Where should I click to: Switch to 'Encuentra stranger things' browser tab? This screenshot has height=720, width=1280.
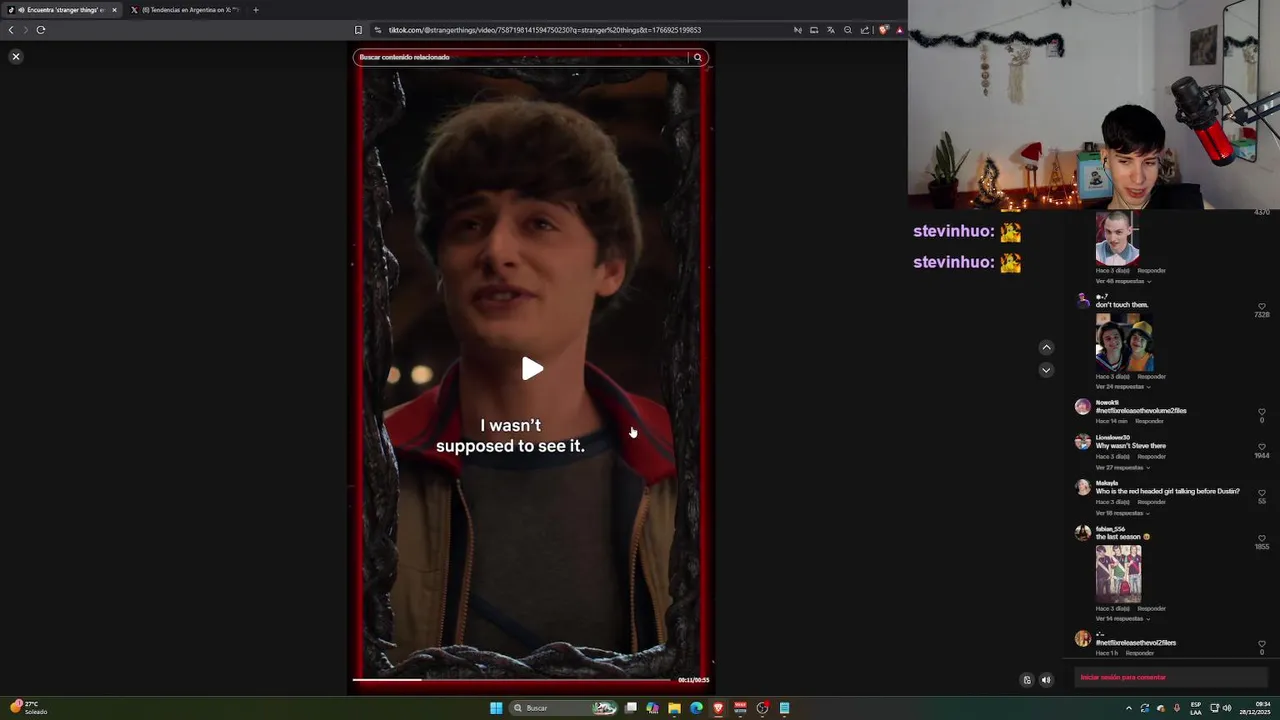tap(62, 10)
